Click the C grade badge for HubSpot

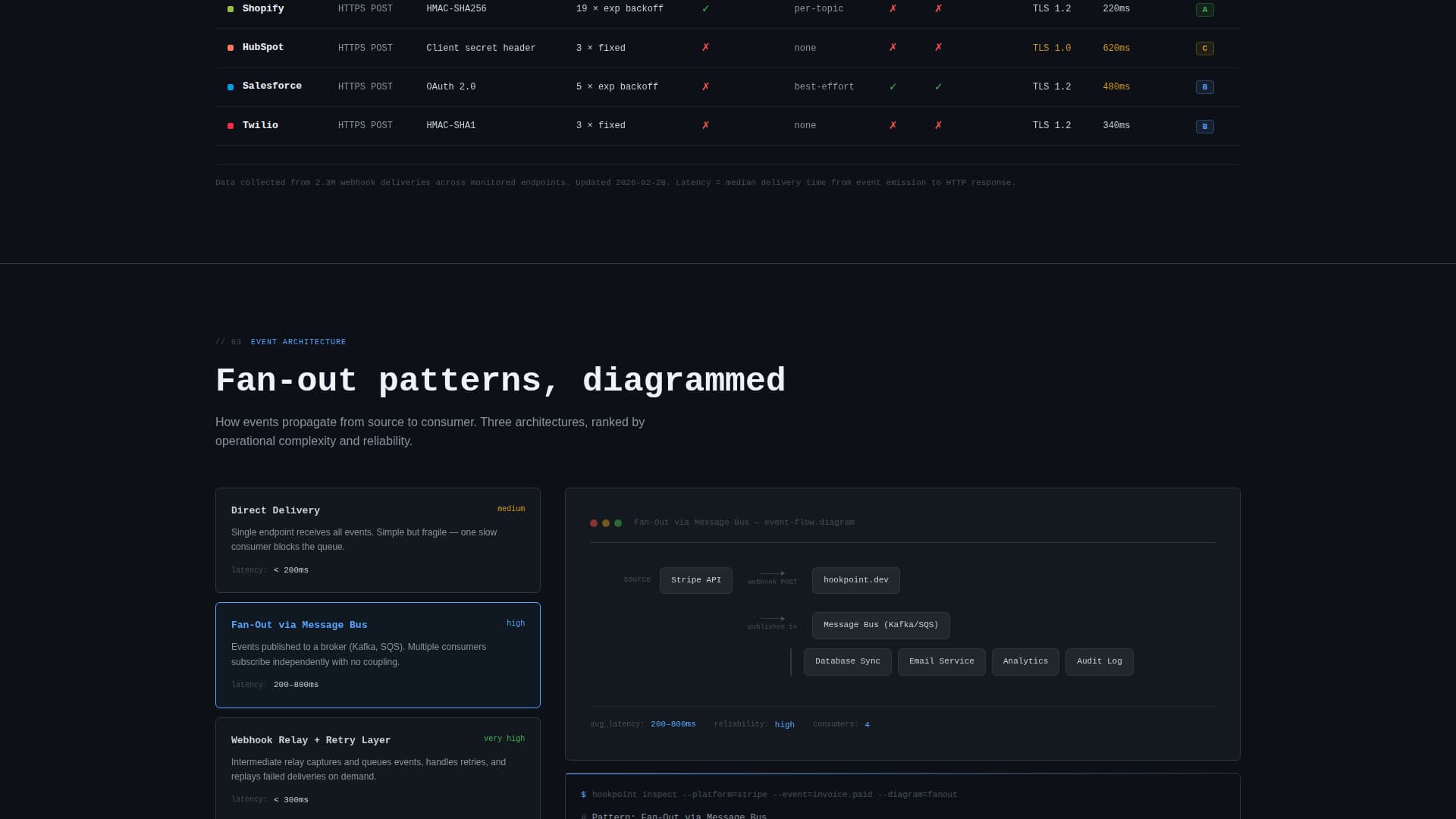tap(1204, 48)
